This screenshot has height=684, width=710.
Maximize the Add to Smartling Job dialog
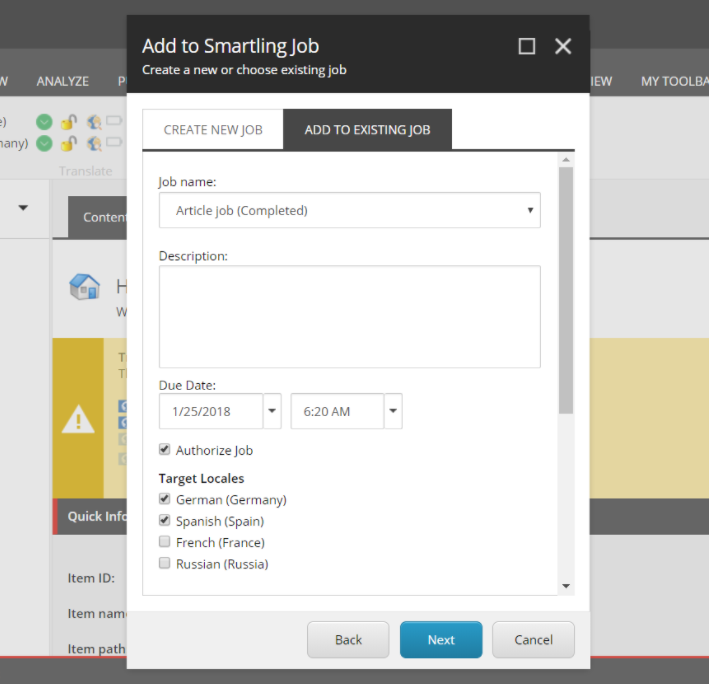pyautogui.click(x=527, y=46)
